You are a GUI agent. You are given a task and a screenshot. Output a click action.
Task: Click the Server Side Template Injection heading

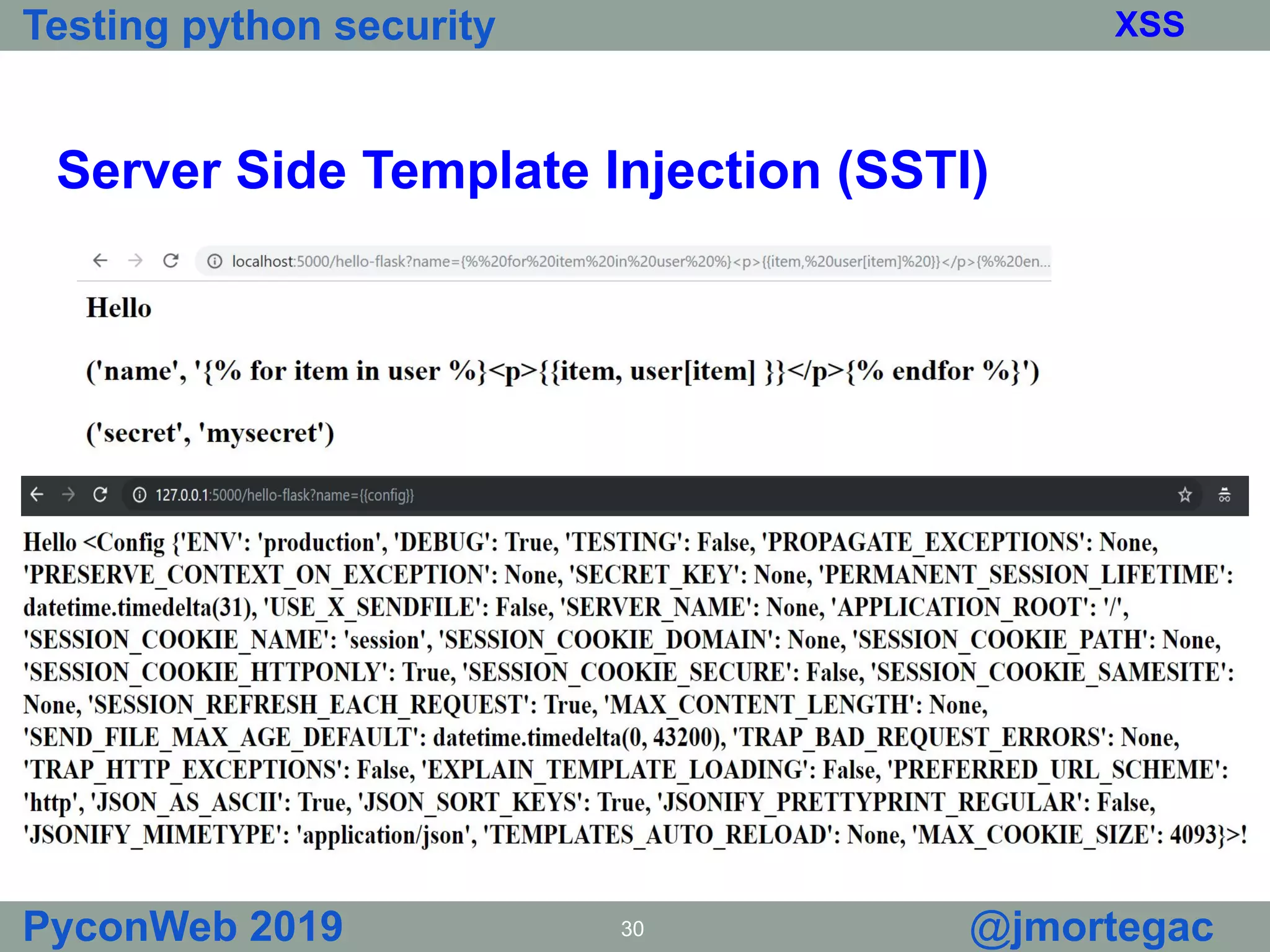tap(522, 170)
